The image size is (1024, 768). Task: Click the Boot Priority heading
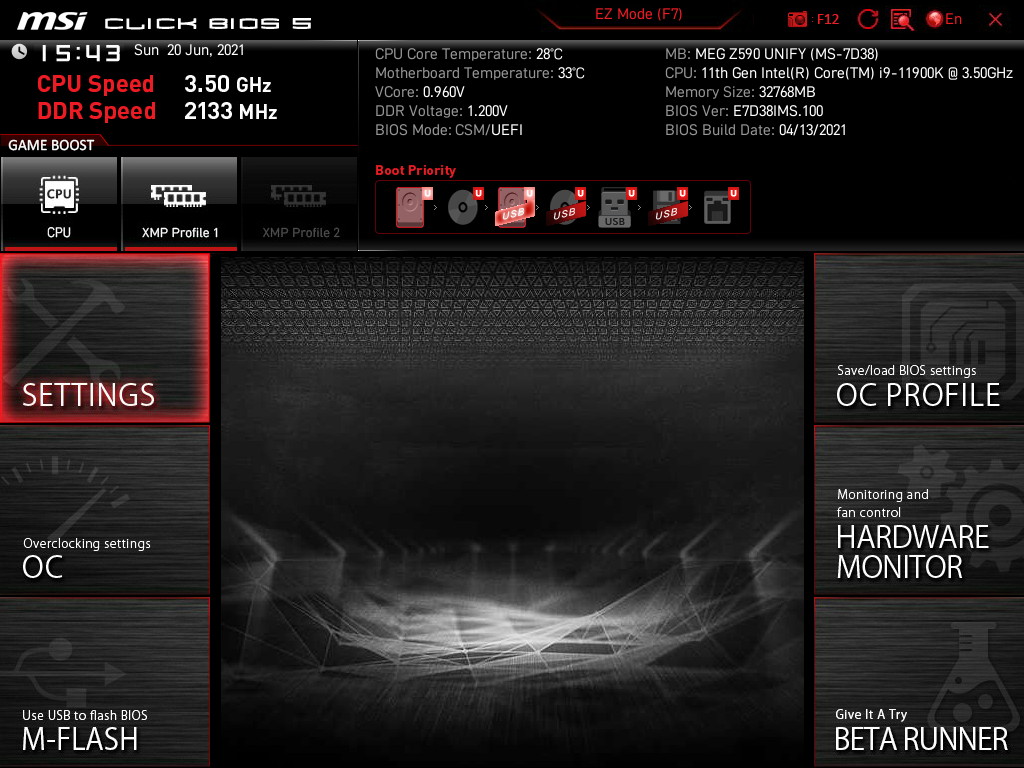pyautogui.click(x=415, y=170)
